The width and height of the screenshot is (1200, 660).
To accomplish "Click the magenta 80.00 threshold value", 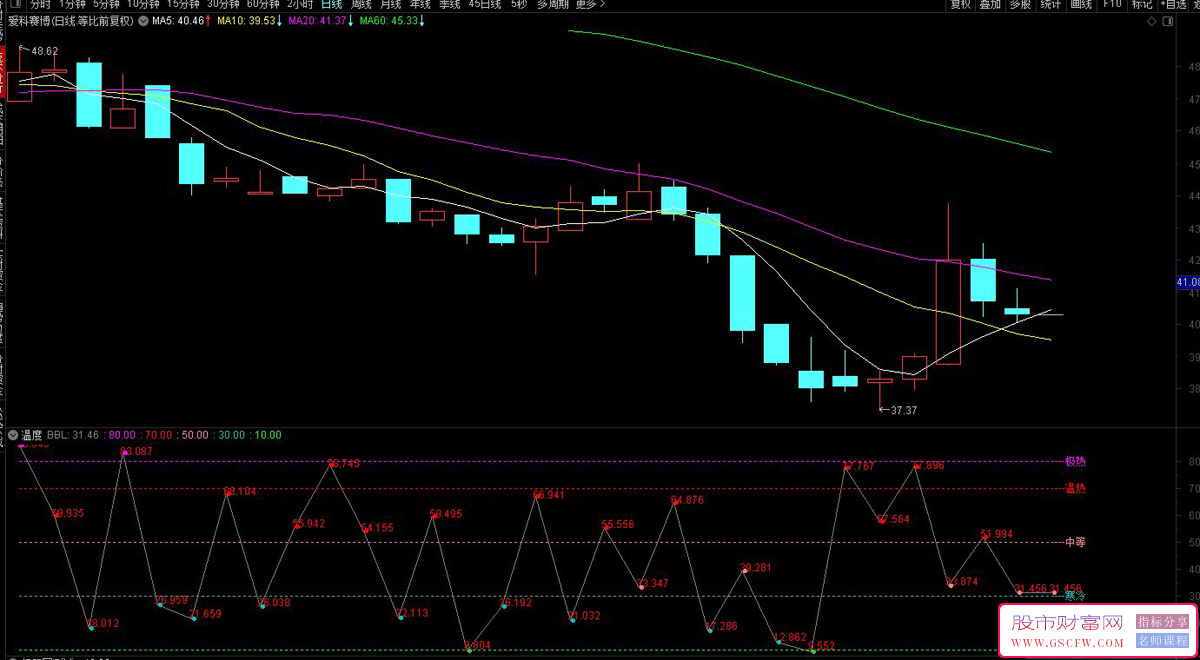I will 123,435.
